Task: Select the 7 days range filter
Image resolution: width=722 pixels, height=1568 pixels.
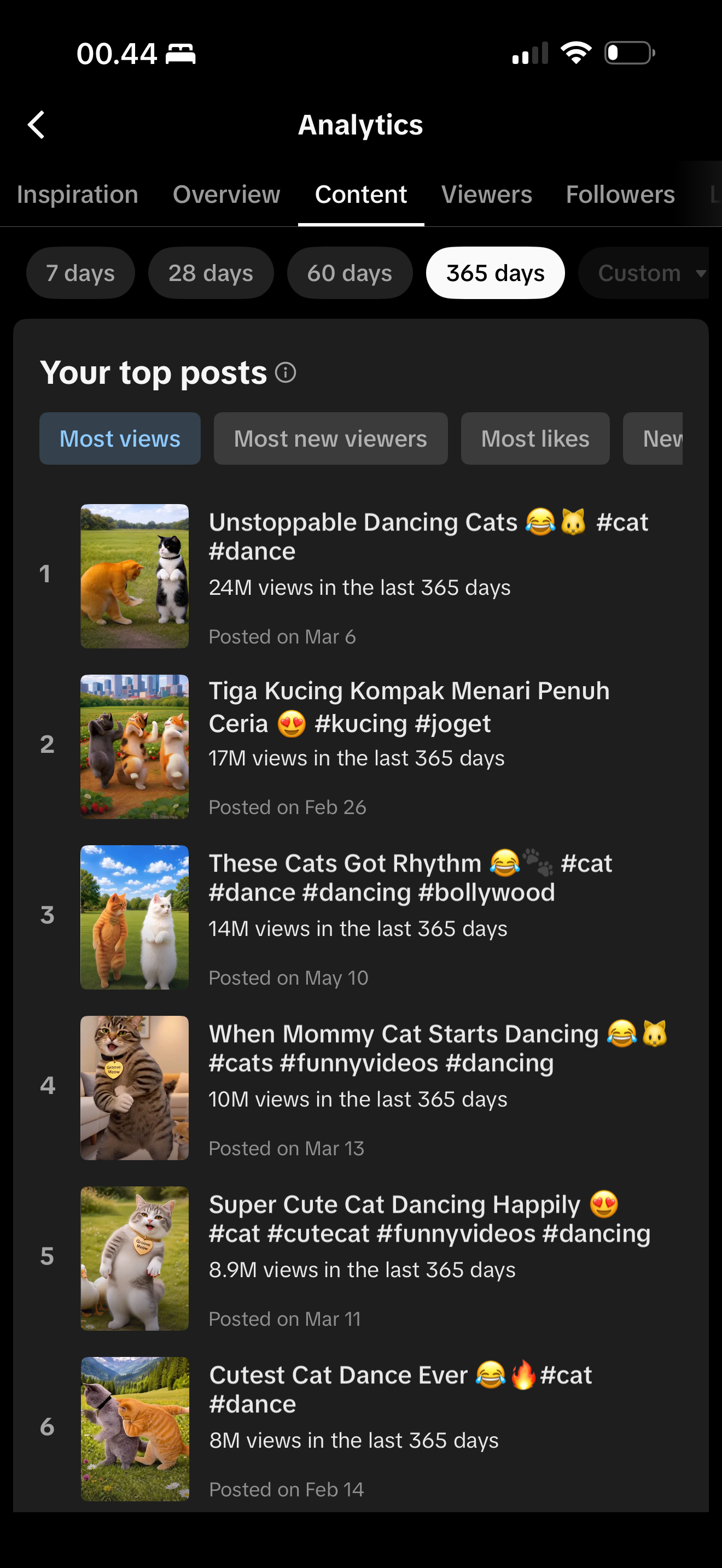Action: pos(80,273)
